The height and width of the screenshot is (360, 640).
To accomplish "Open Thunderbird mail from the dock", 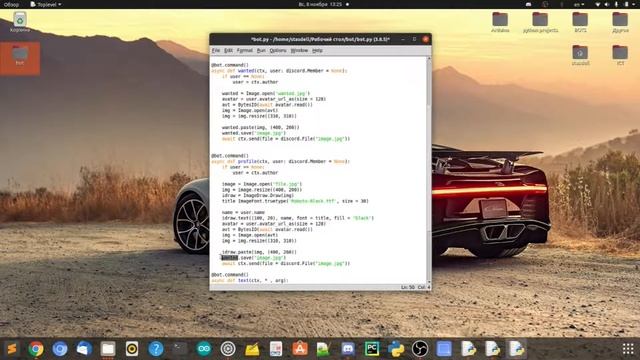I will [x=84, y=349].
